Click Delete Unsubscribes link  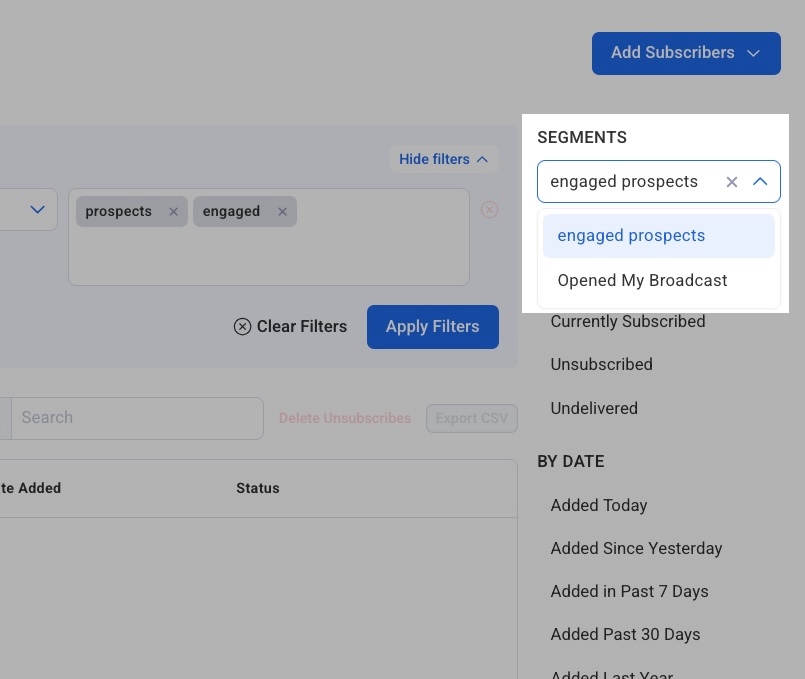(x=344, y=418)
